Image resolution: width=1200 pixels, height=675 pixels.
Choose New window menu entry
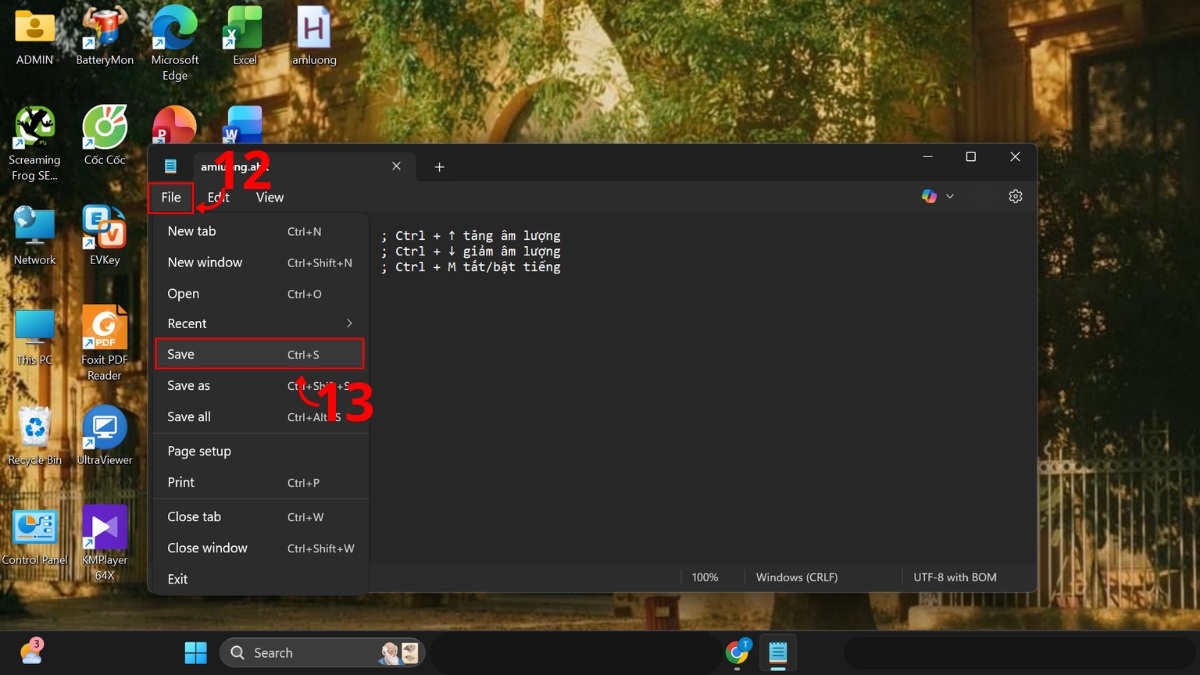coord(259,262)
